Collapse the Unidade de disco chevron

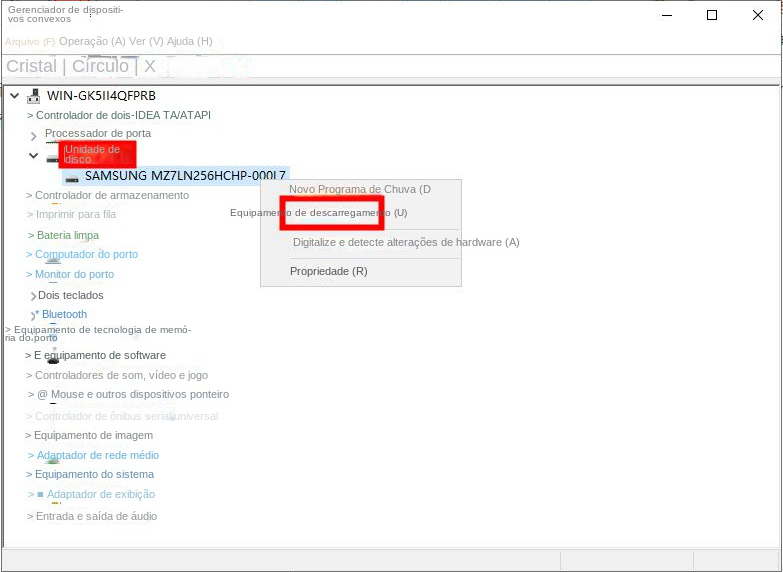pos(33,155)
